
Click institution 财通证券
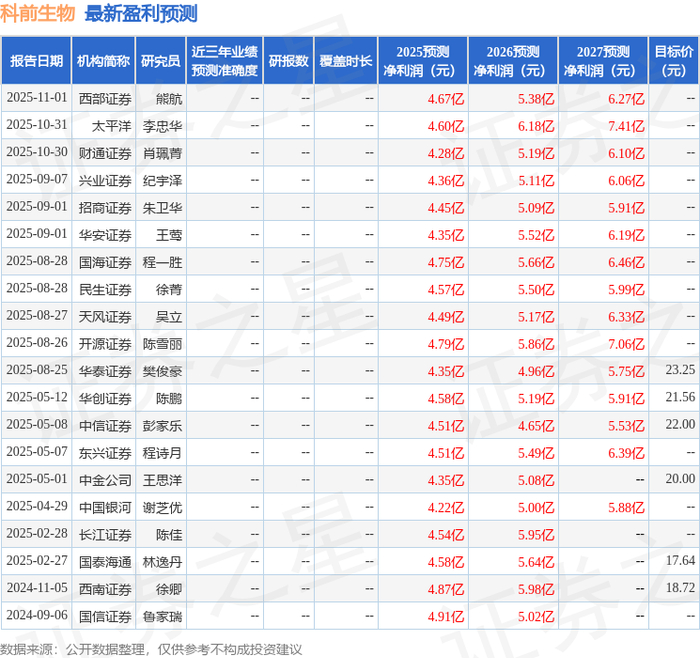pos(105,153)
